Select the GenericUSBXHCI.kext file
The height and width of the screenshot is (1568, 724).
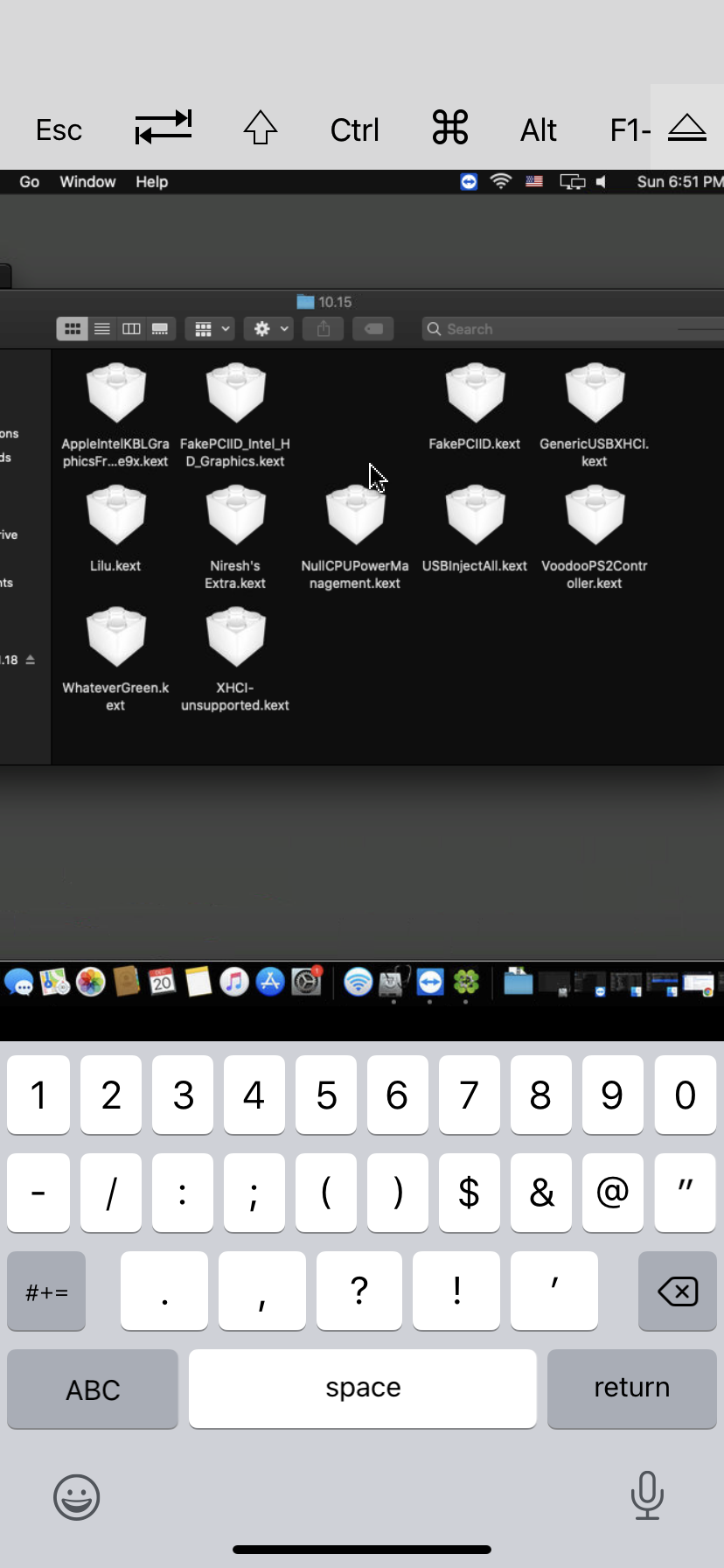pyautogui.click(x=595, y=415)
